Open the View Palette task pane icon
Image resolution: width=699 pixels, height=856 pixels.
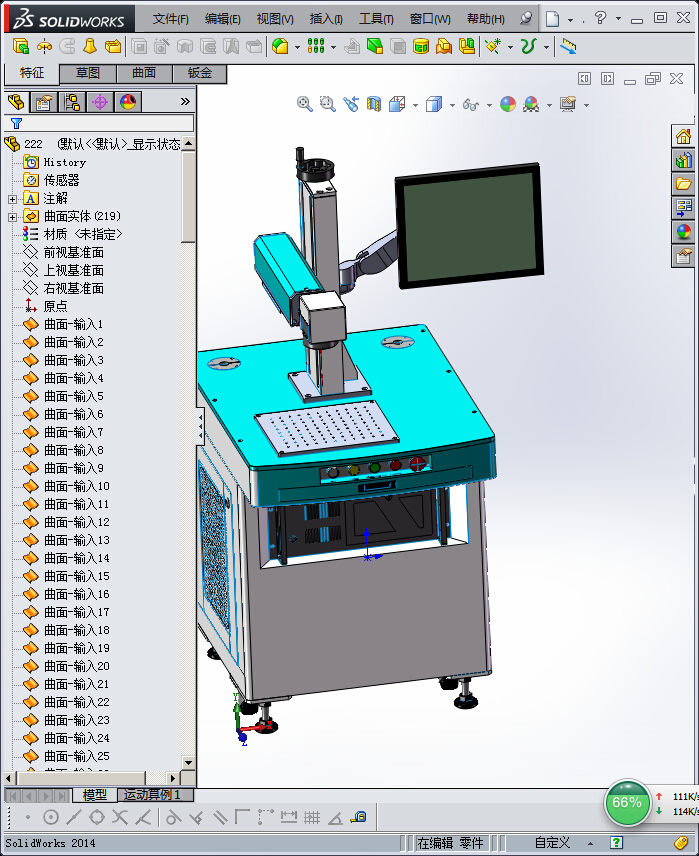pyautogui.click(x=684, y=207)
